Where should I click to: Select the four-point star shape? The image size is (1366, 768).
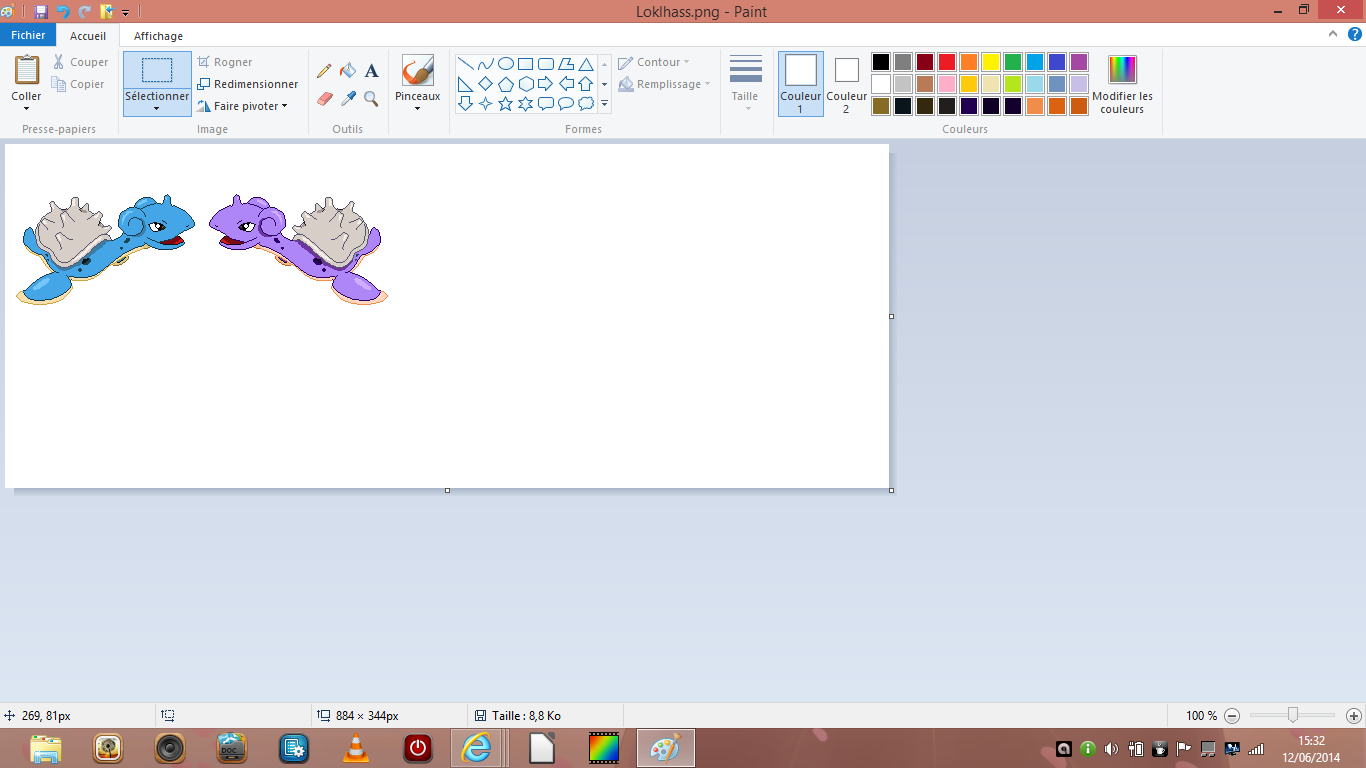click(486, 104)
